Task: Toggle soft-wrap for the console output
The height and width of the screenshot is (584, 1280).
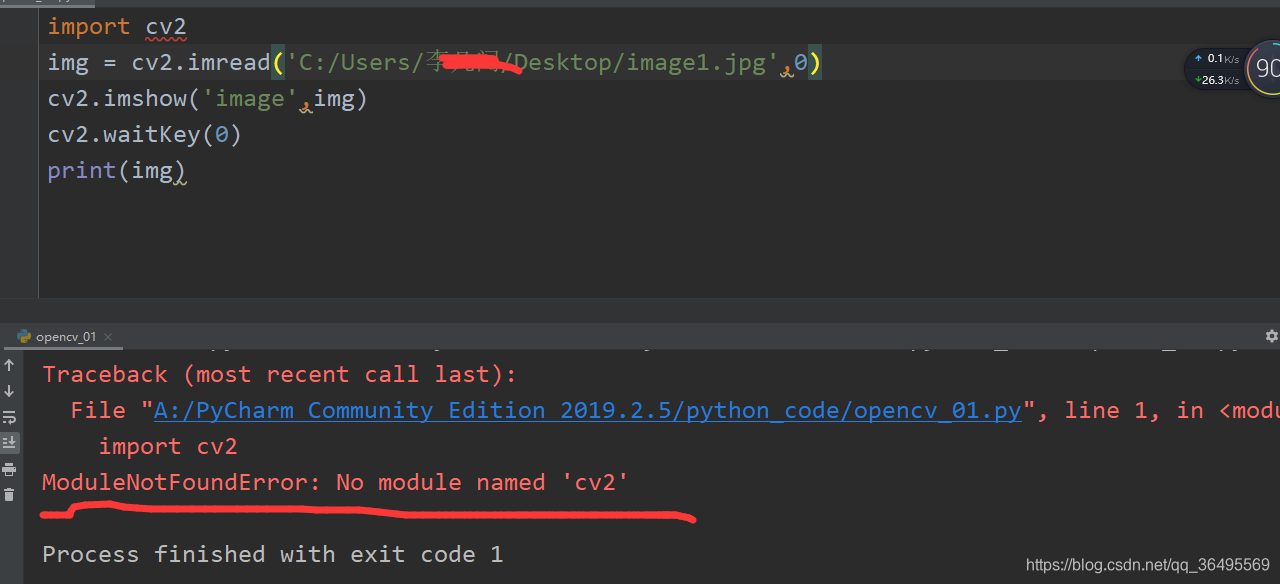Action: (10, 416)
